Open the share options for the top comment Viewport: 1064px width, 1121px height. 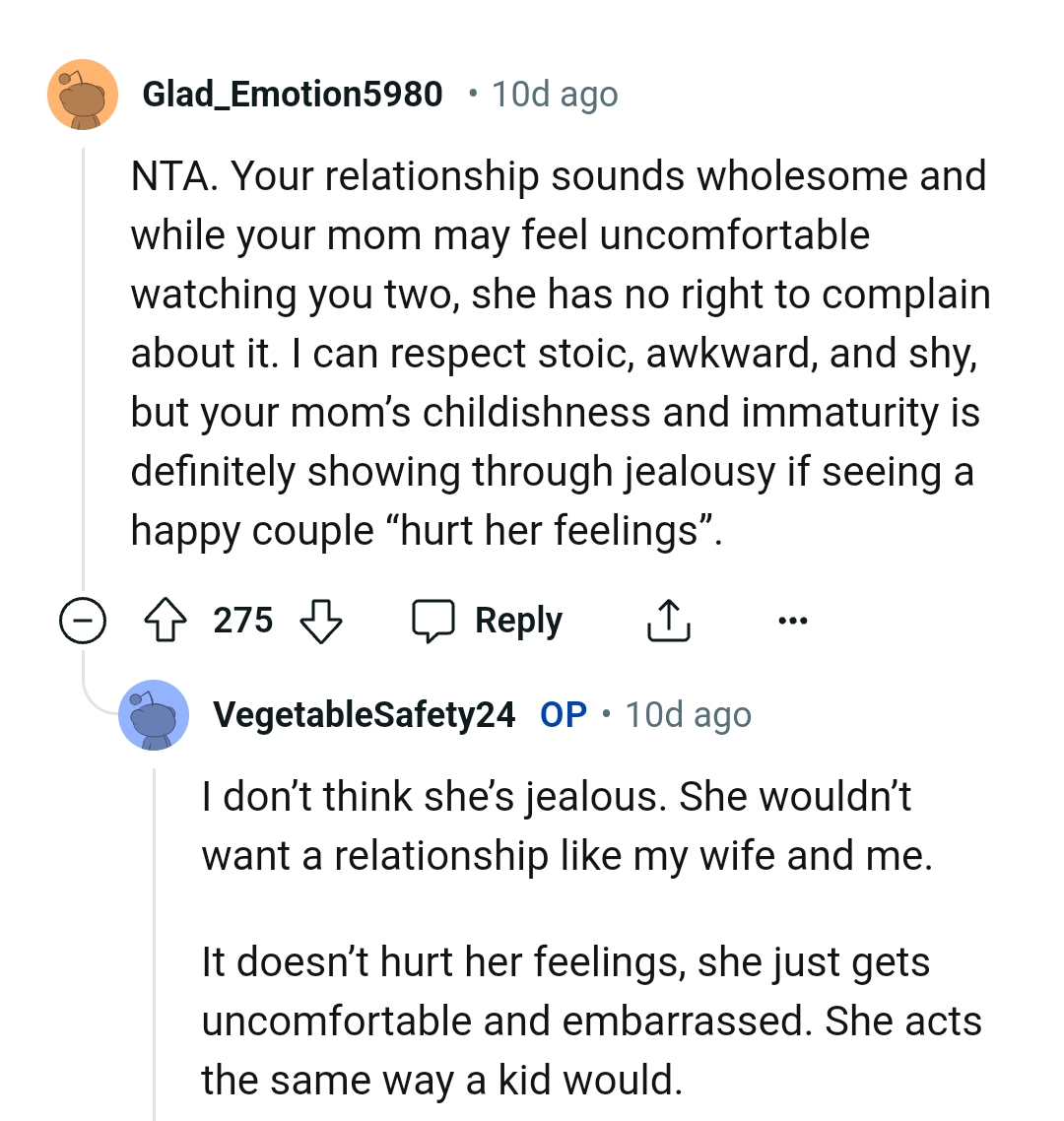coord(668,620)
